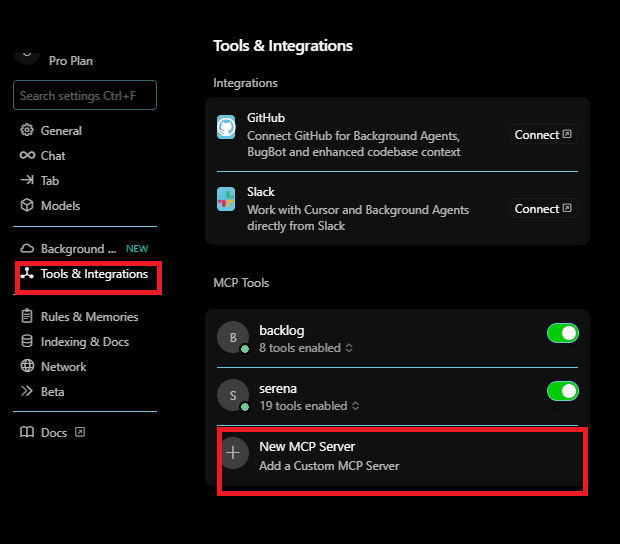Click the Integrations section heading
This screenshot has height=544, width=620.
tap(245, 83)
